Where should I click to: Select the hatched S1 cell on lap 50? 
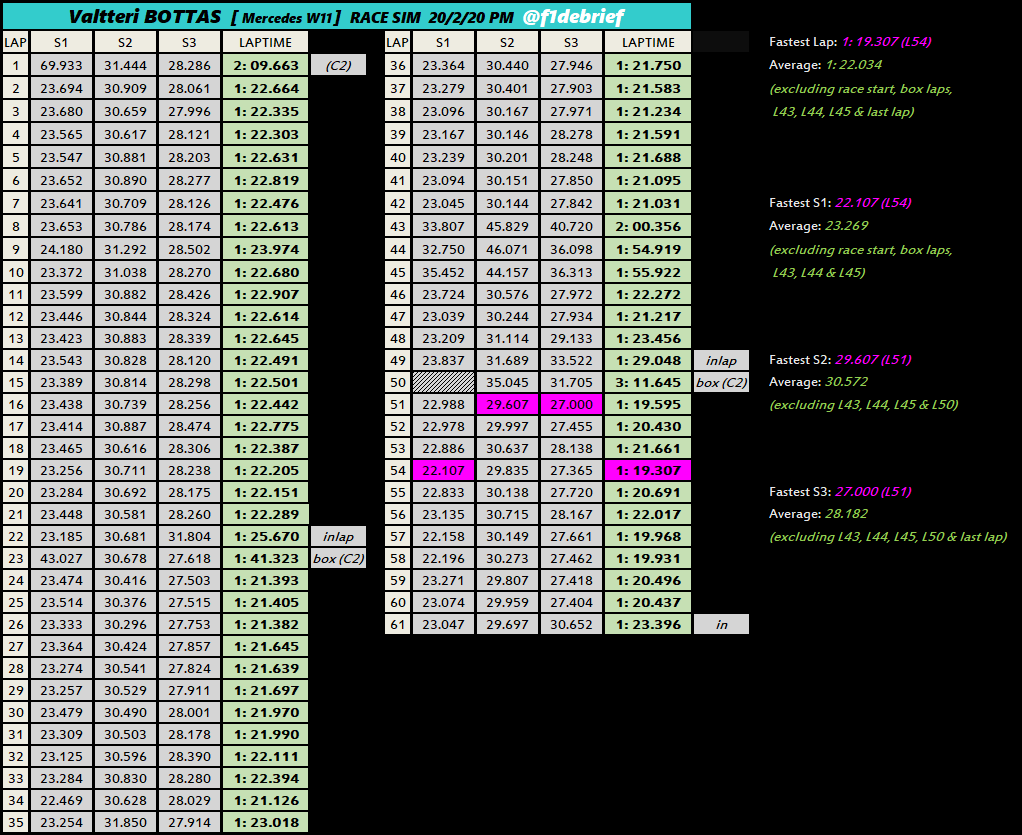point(443,383)
